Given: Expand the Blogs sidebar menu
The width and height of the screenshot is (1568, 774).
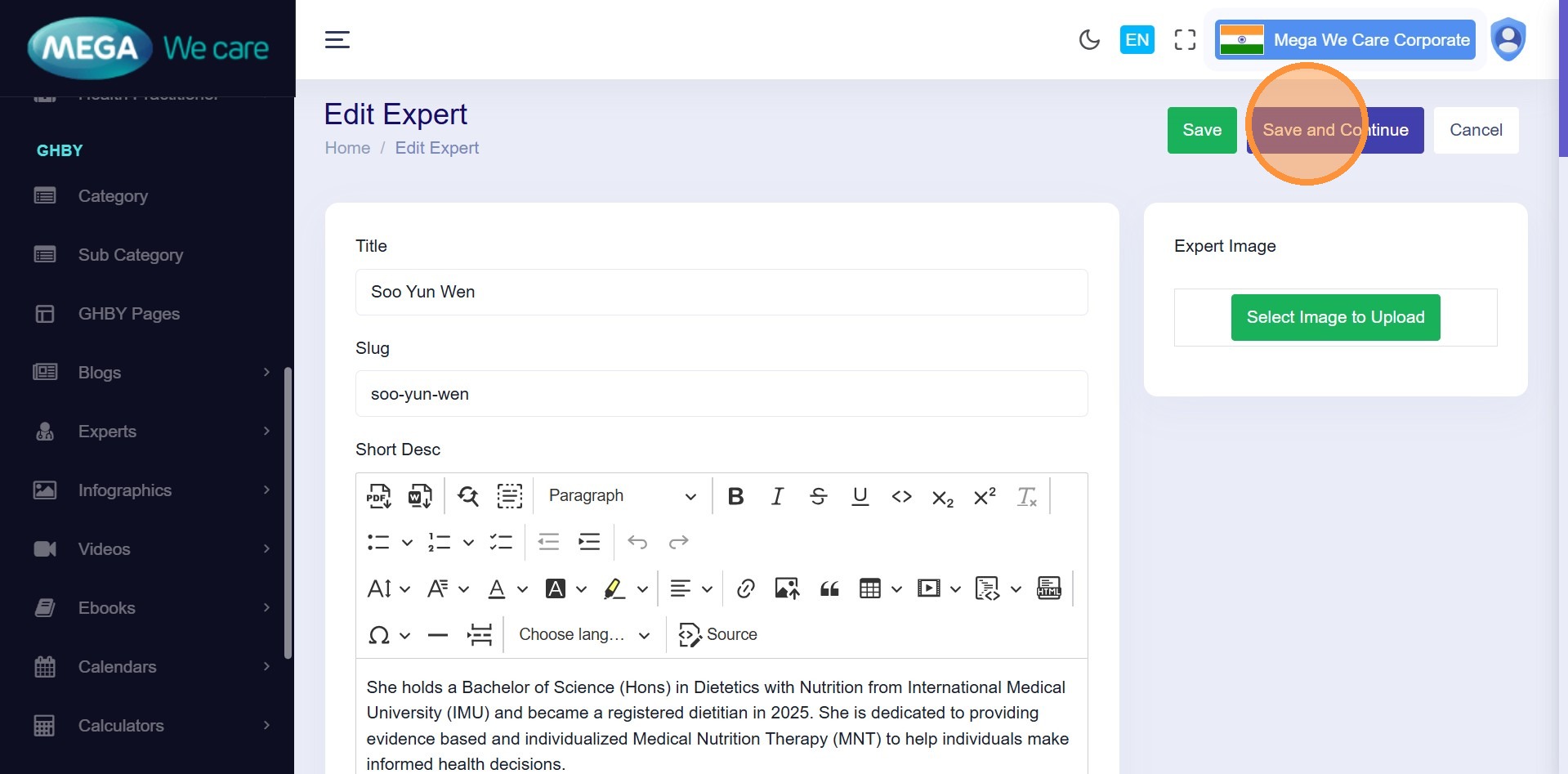Looking at the screenshot, I should pos(151,373).
